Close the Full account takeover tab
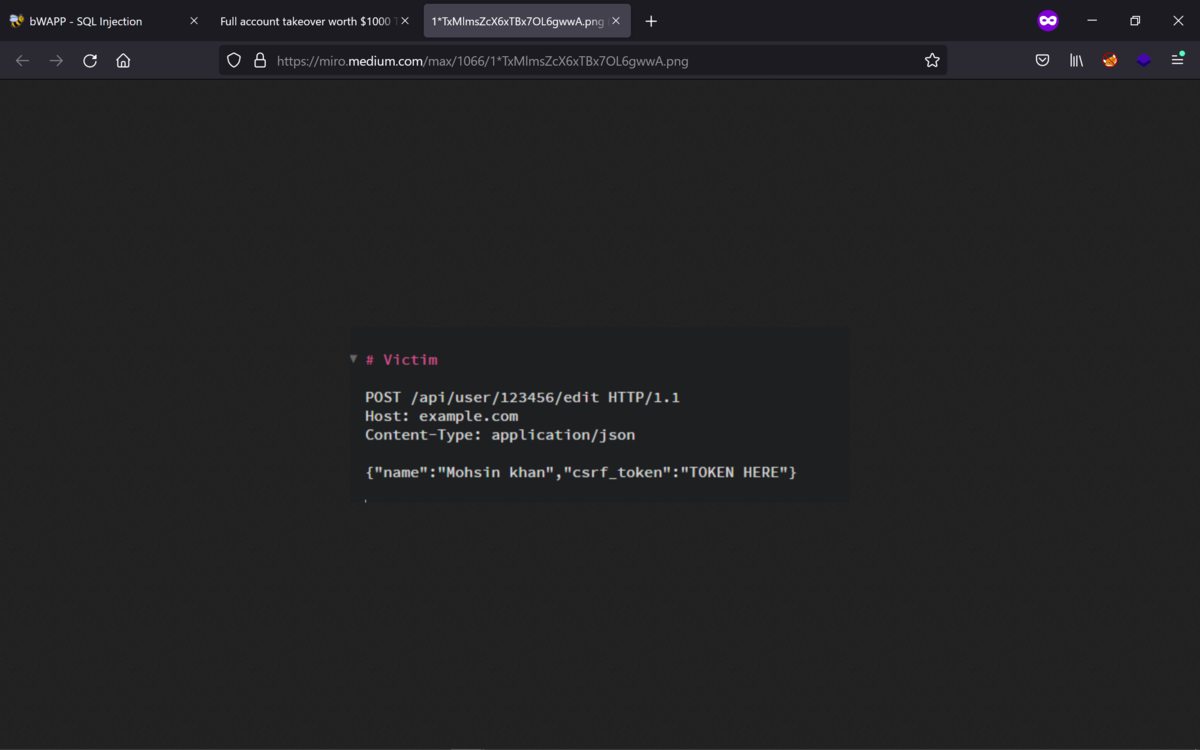The width and height of the screenshot is (1200, 750). [405, 21]
